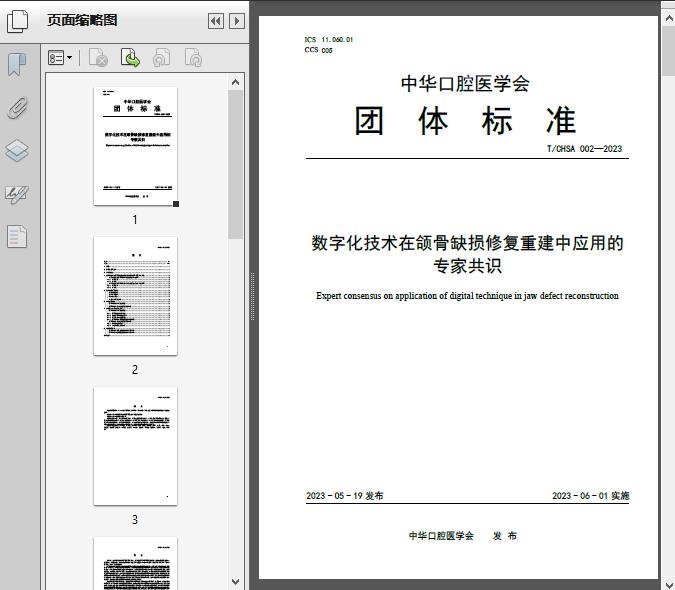The height and width of the screenshot is (590, 675).
Task: Click the CCS C05 code text
Action: point(318,50)
